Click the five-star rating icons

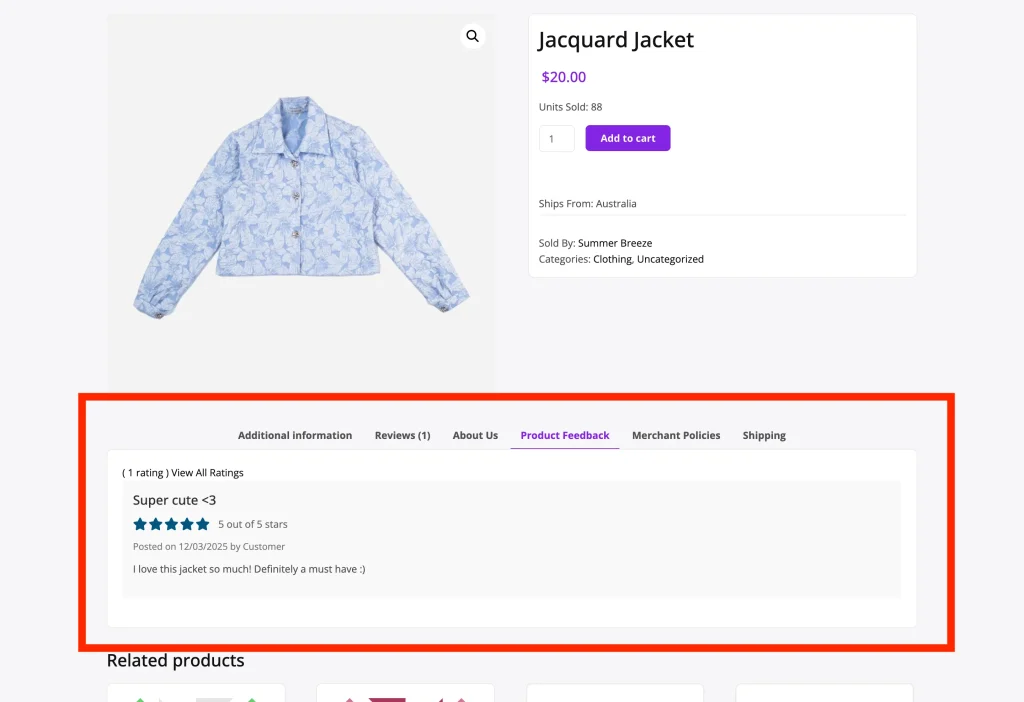pos(171,524)
